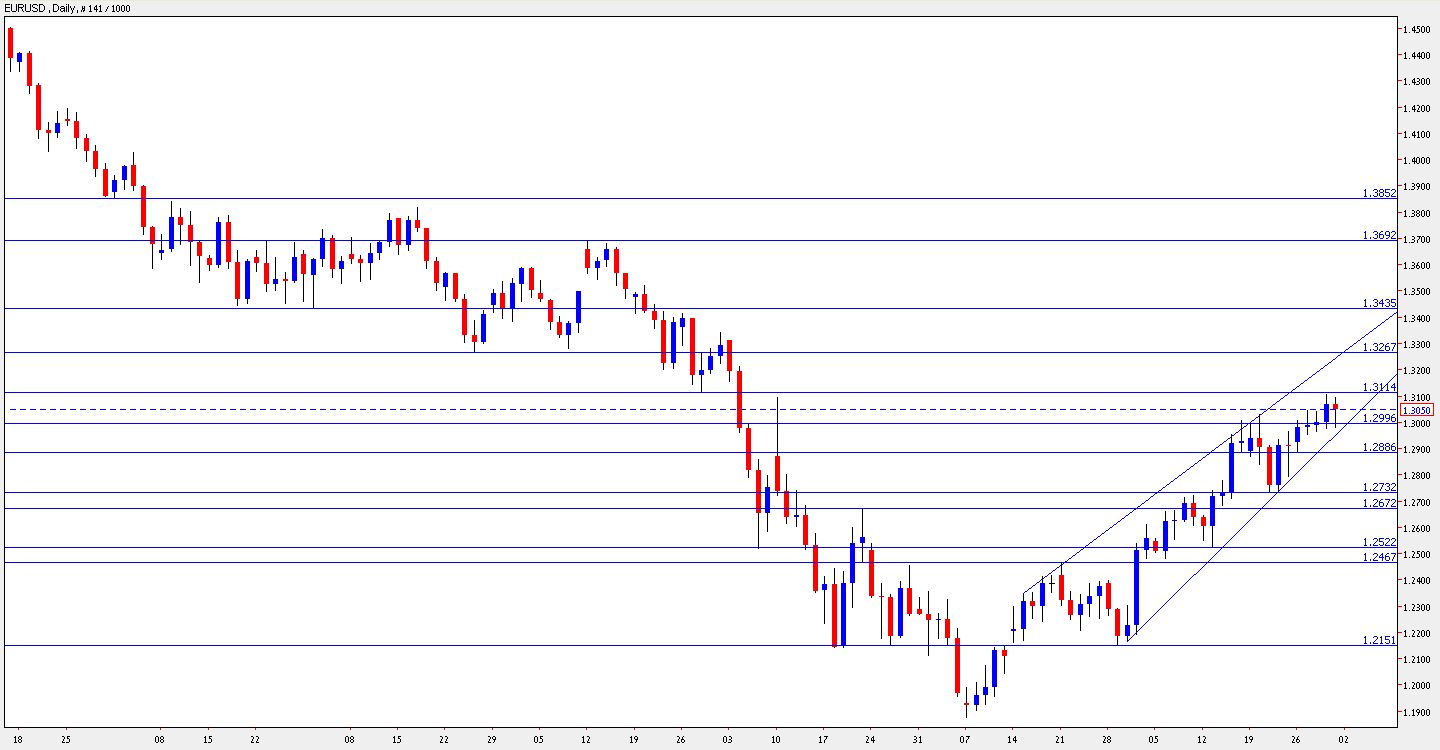The width and height of the screenshot is (1440, 750).
Task: Click the red 1.3050 current price tag
Action: click(1417, 410)
